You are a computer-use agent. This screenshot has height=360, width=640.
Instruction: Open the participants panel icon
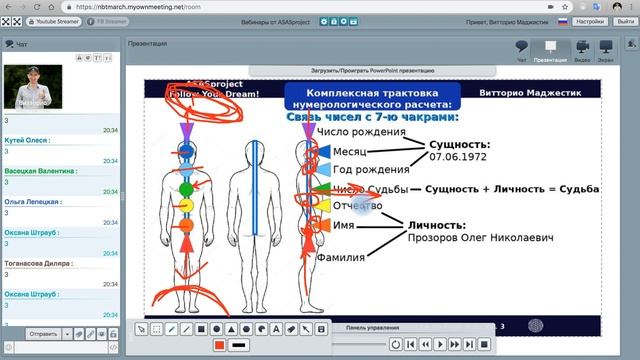pos(632,43)
